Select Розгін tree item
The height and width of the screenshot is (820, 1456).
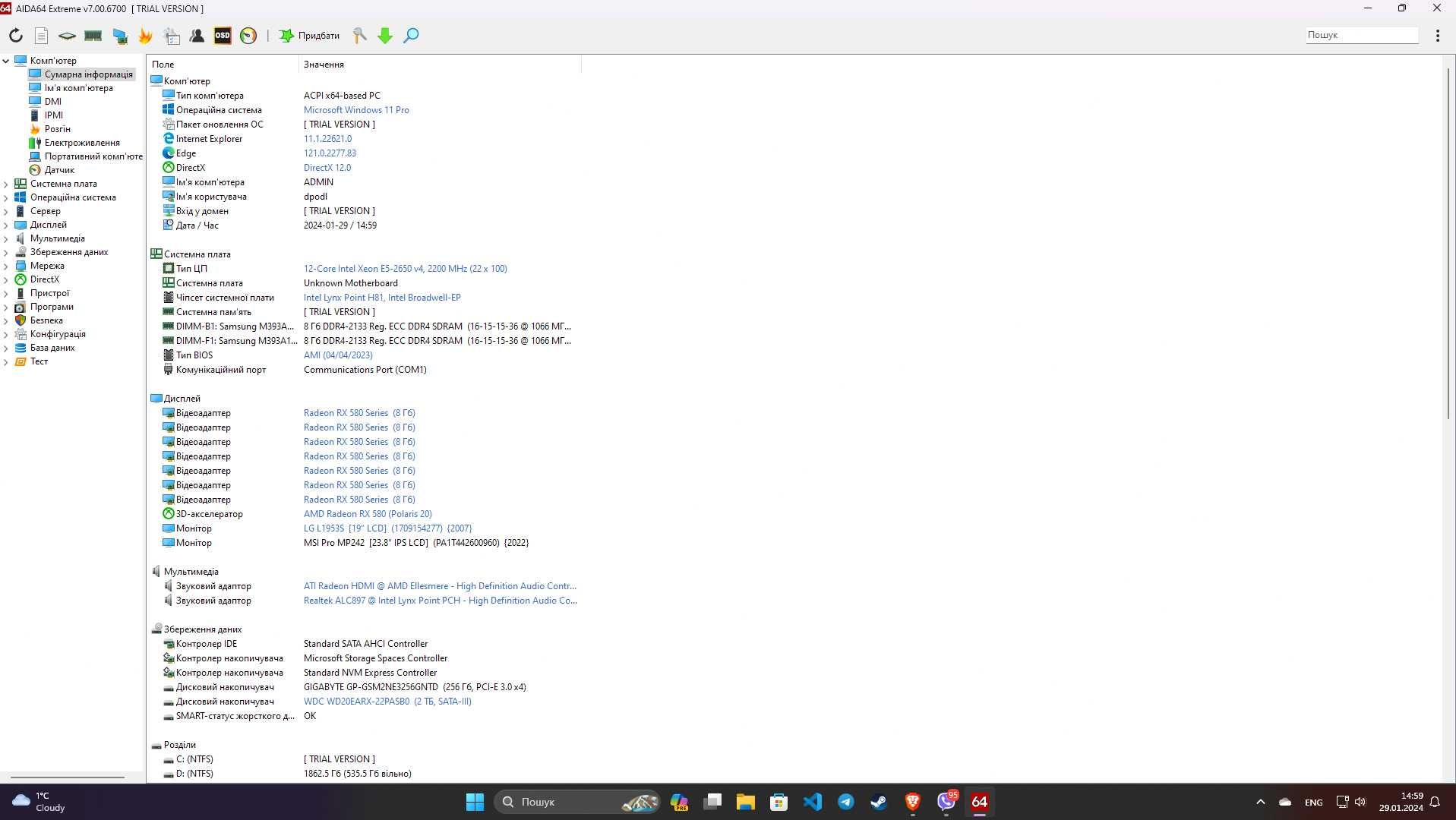pos(57,129)
